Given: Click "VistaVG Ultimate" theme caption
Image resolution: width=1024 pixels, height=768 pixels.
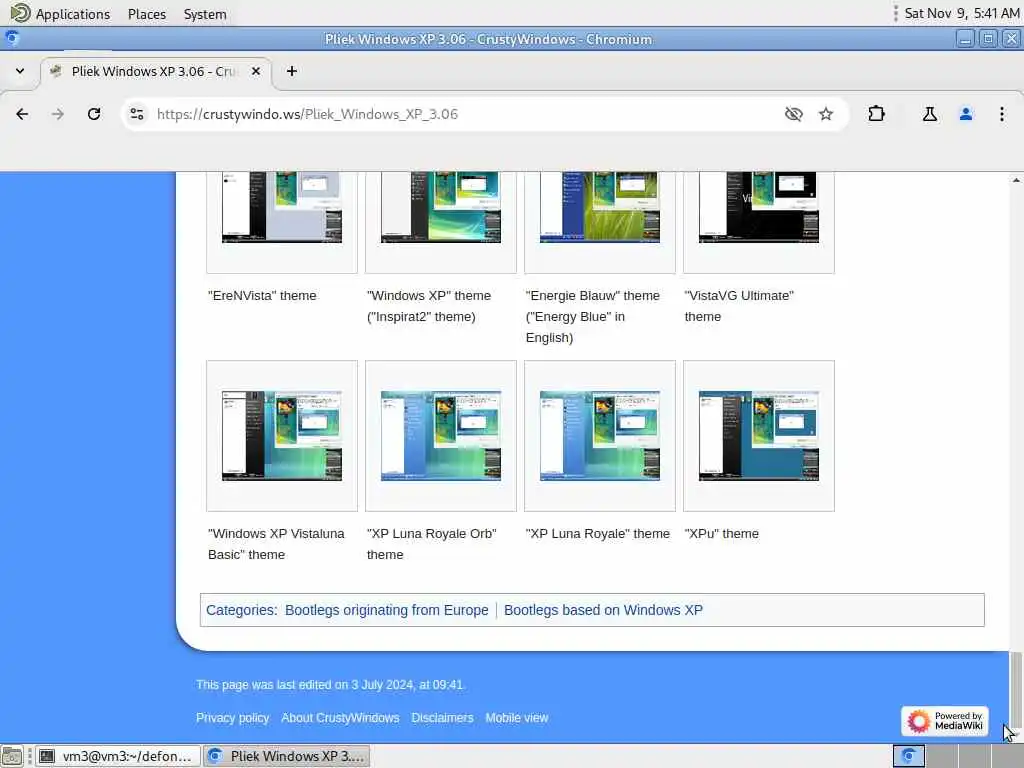Looking at the screenshot, I should pyautogui.click(x=739, y=306).
